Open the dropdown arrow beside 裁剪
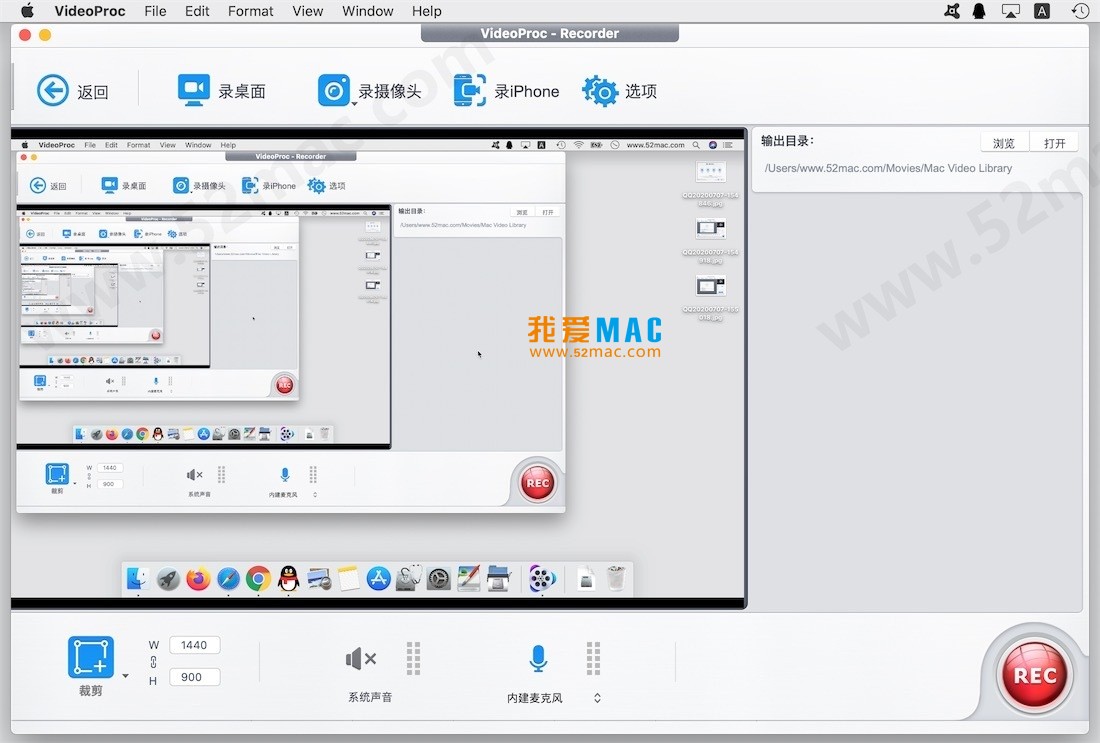1100x743 pixels. tap(126, 676)
